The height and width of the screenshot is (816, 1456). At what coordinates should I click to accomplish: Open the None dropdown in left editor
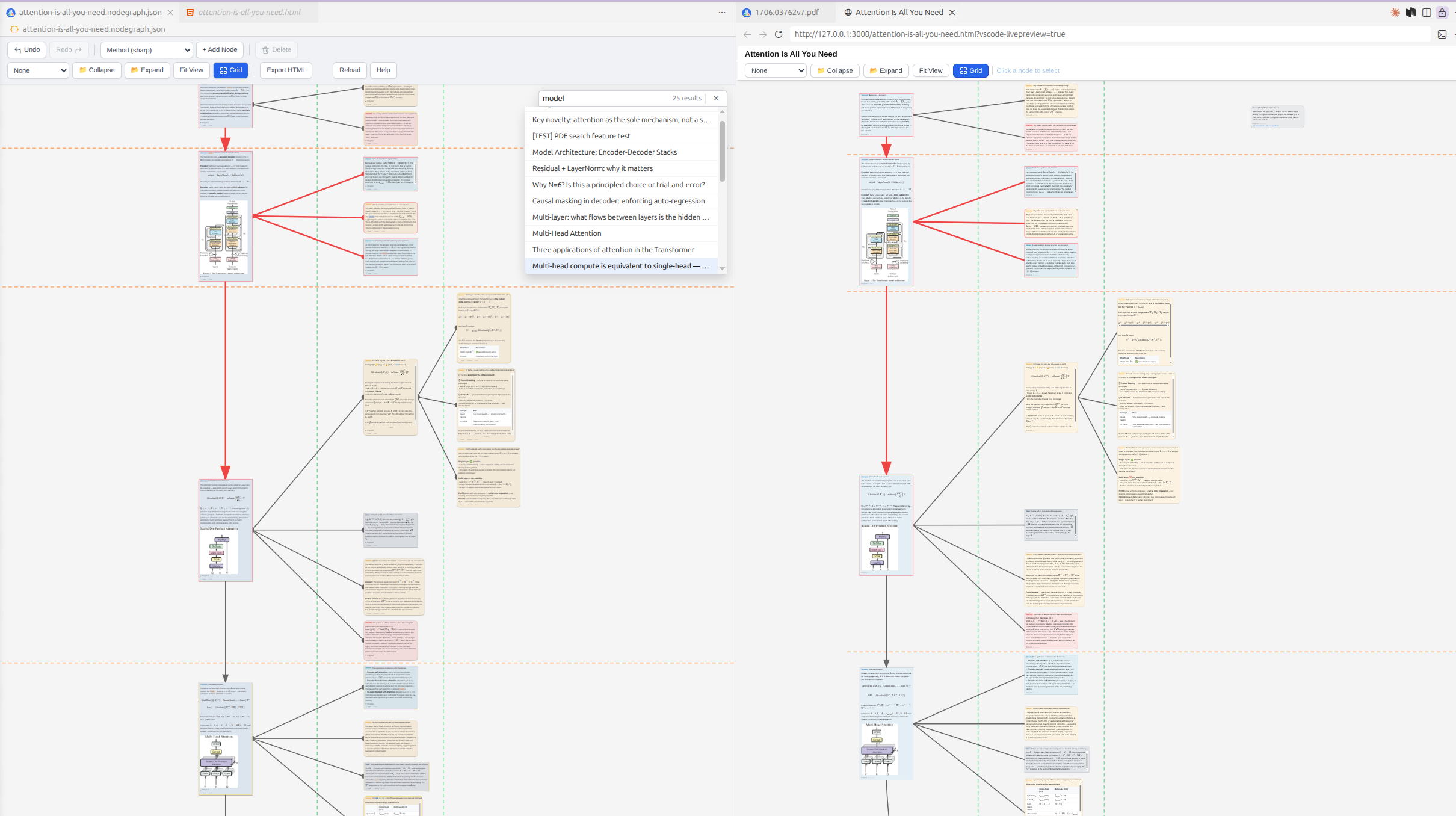(x=38, y=70)
